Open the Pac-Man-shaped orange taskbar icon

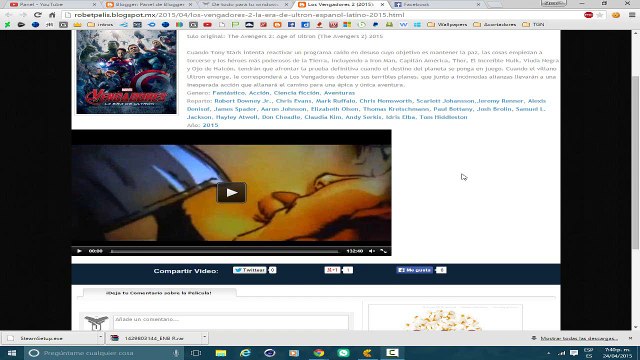click(368, 353)
